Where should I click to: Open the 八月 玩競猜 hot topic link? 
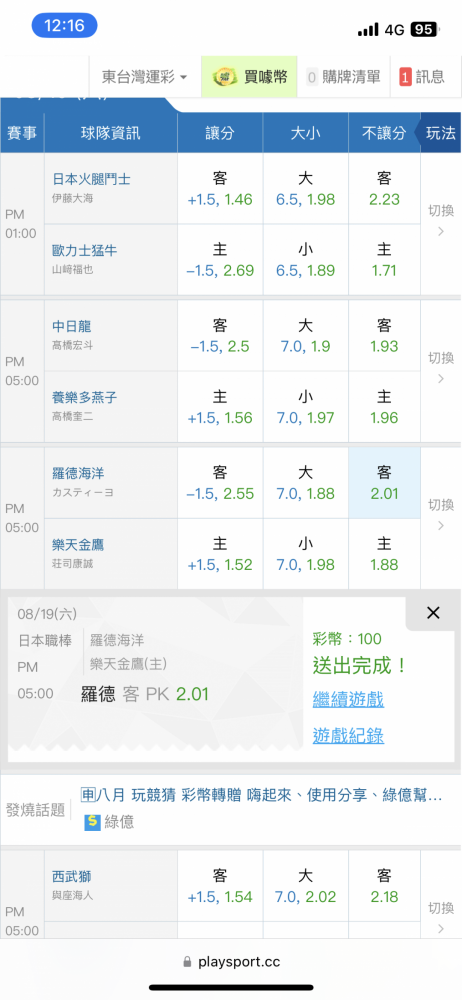(x=262, y=795)
